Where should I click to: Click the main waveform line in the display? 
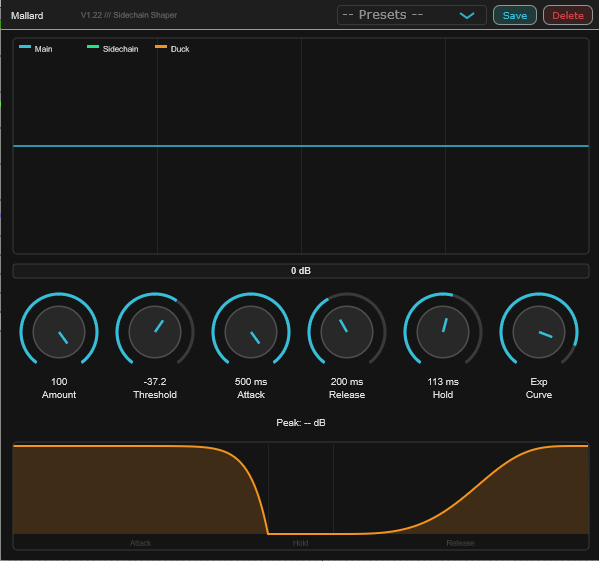coord(301,146)
